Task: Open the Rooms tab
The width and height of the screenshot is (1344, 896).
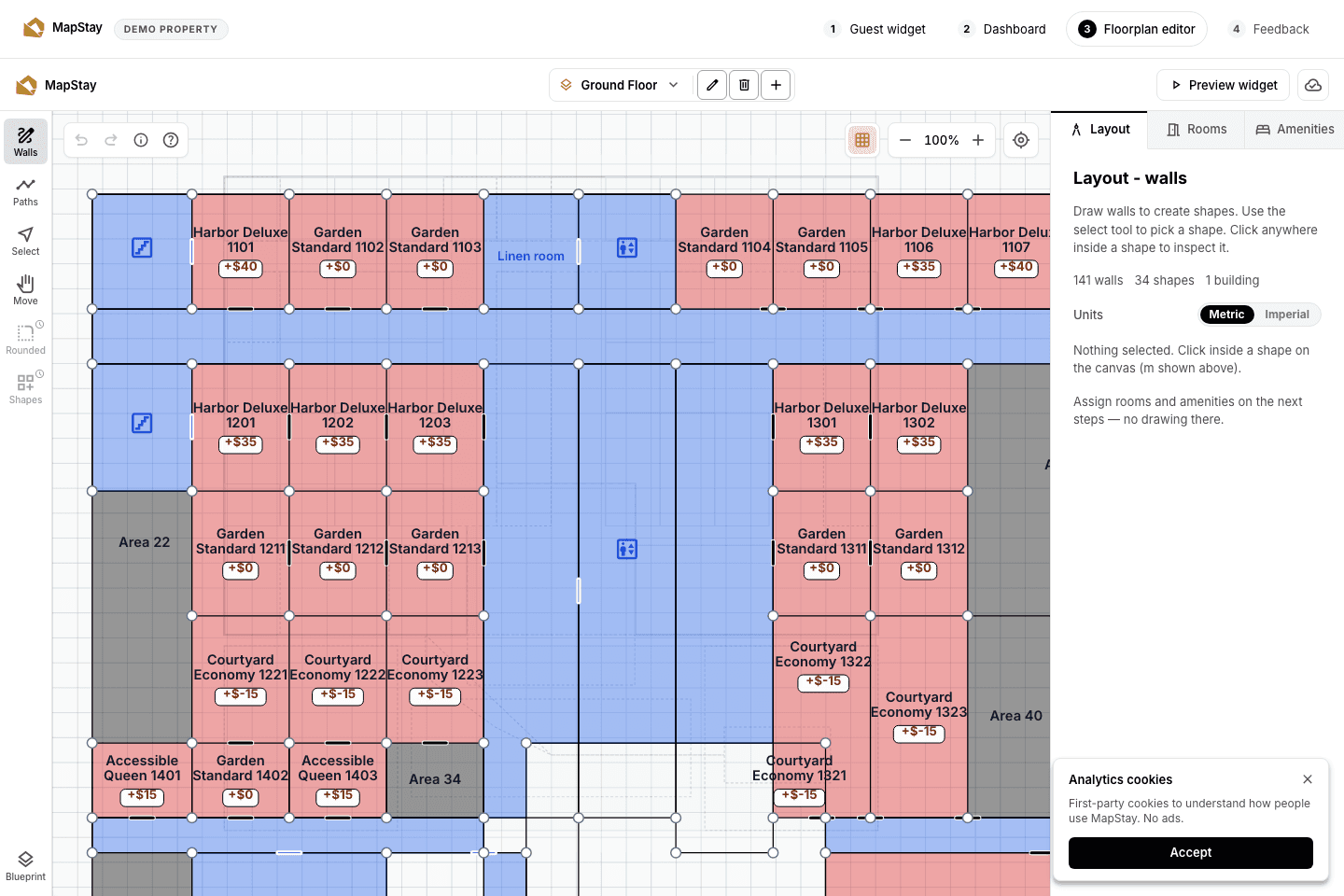Action: pyautogui.click(x=1197, y=130)
